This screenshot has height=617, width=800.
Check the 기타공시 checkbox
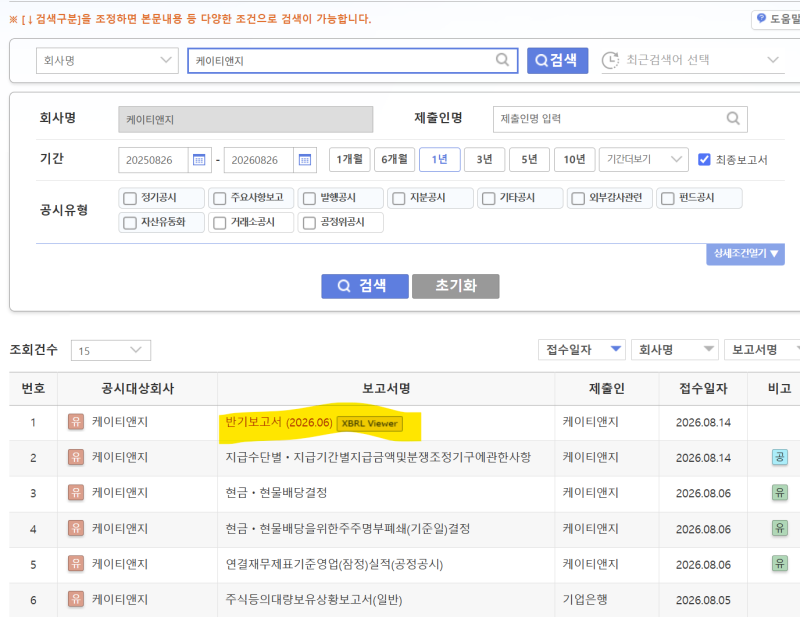pos(488,198)
